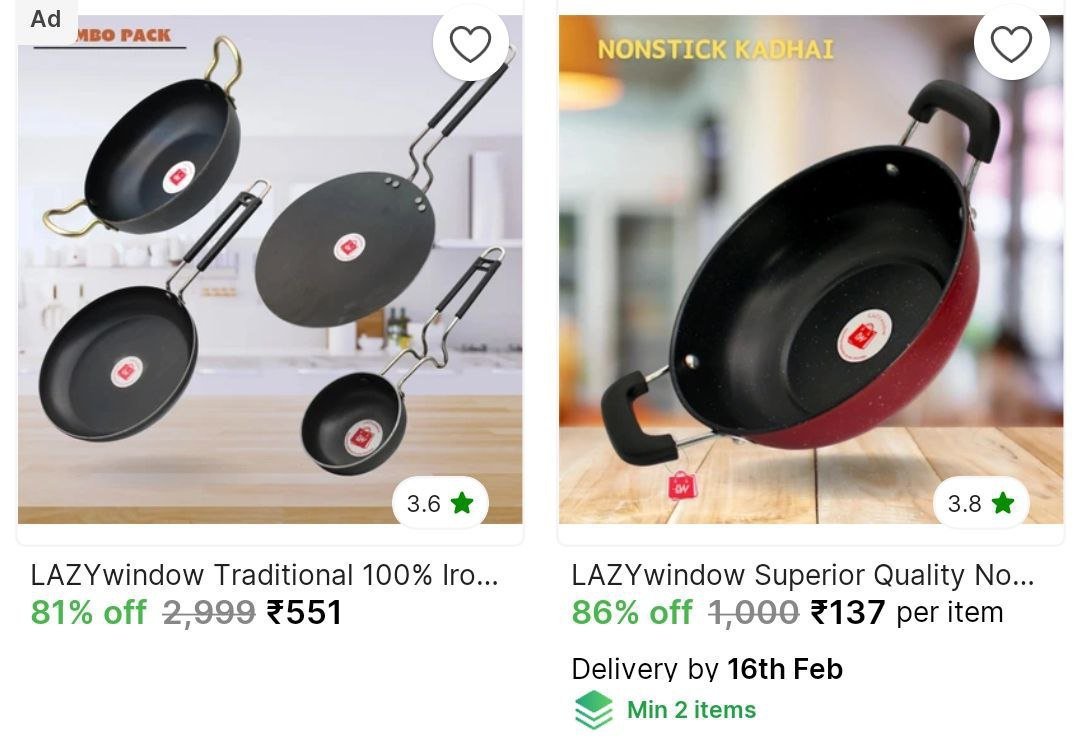The width and height of the screenshot is (1080, 739).
Task: Tap the ₹137 per item price
Action: pyautogui.click(x=906, y=612)
